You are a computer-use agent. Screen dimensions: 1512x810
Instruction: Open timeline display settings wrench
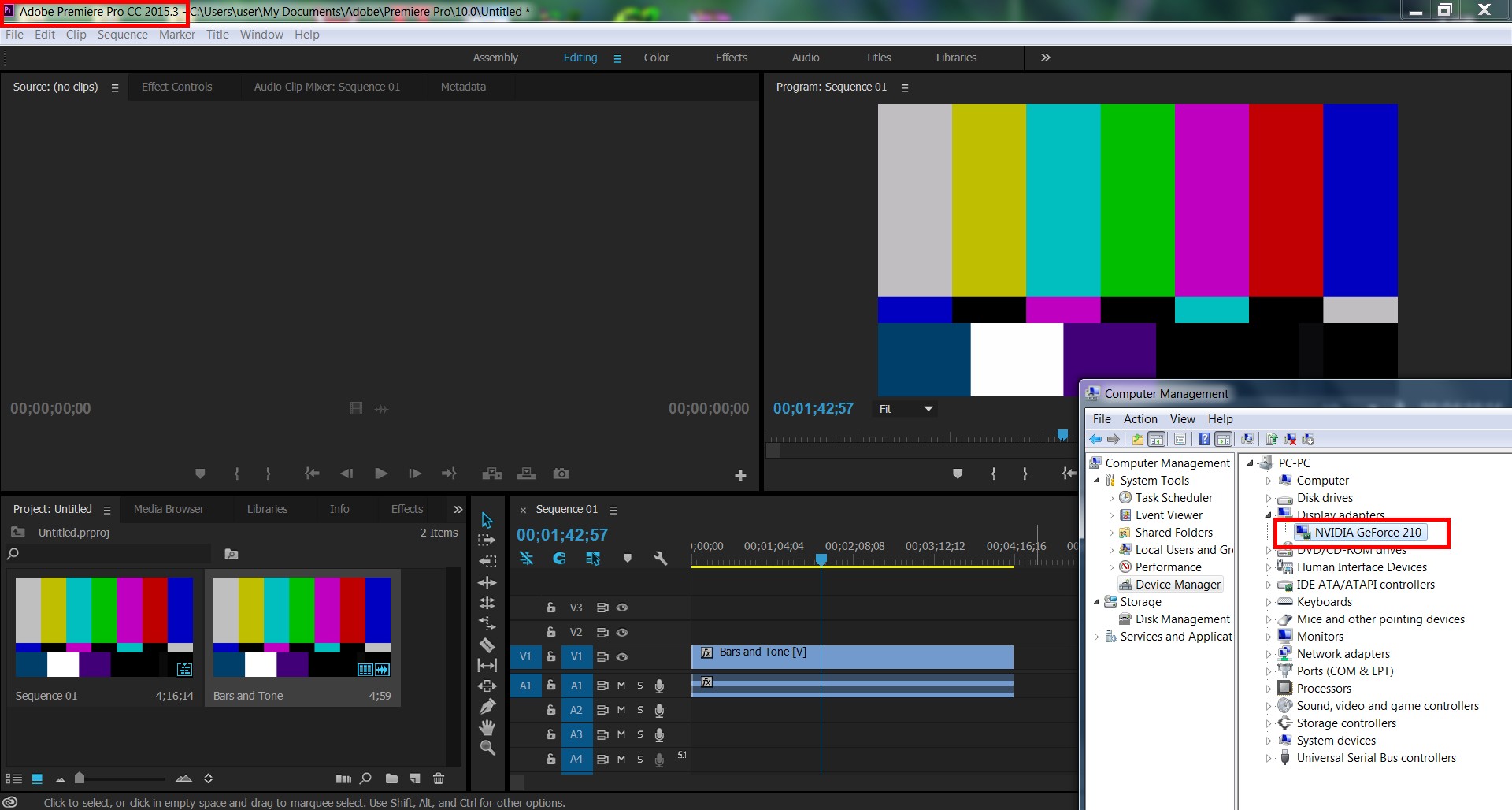tap(661, 558)
